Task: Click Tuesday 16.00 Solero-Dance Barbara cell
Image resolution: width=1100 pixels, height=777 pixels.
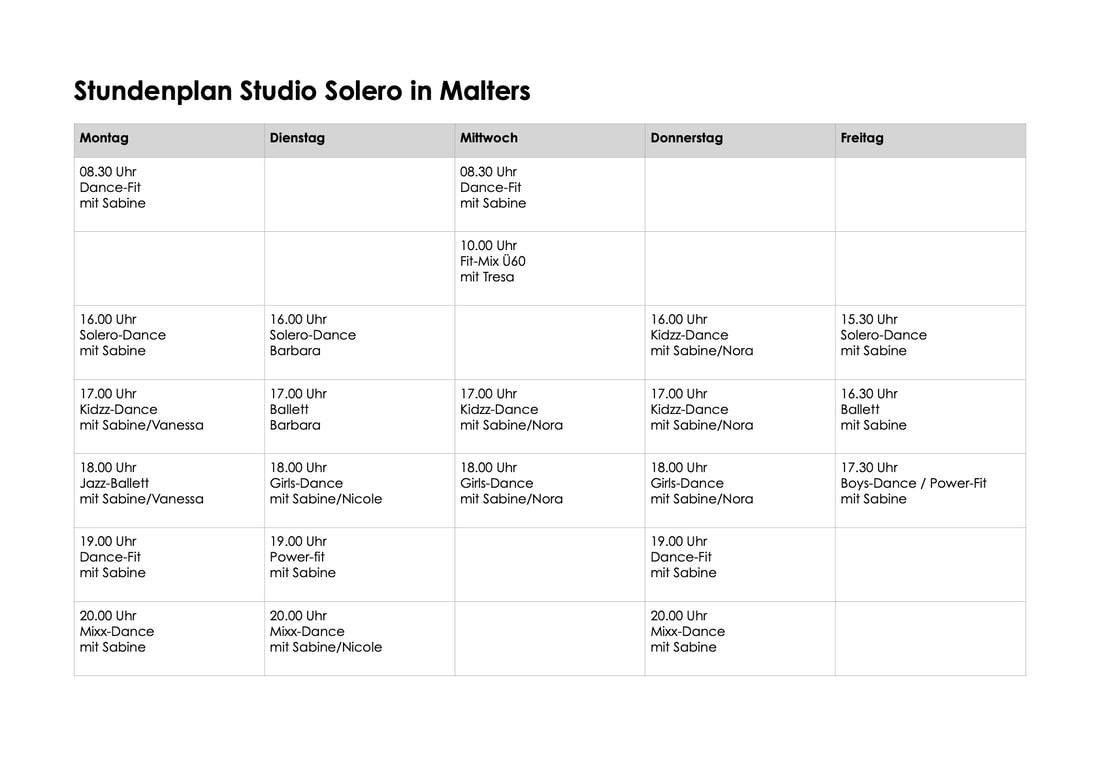Action: 359,342
